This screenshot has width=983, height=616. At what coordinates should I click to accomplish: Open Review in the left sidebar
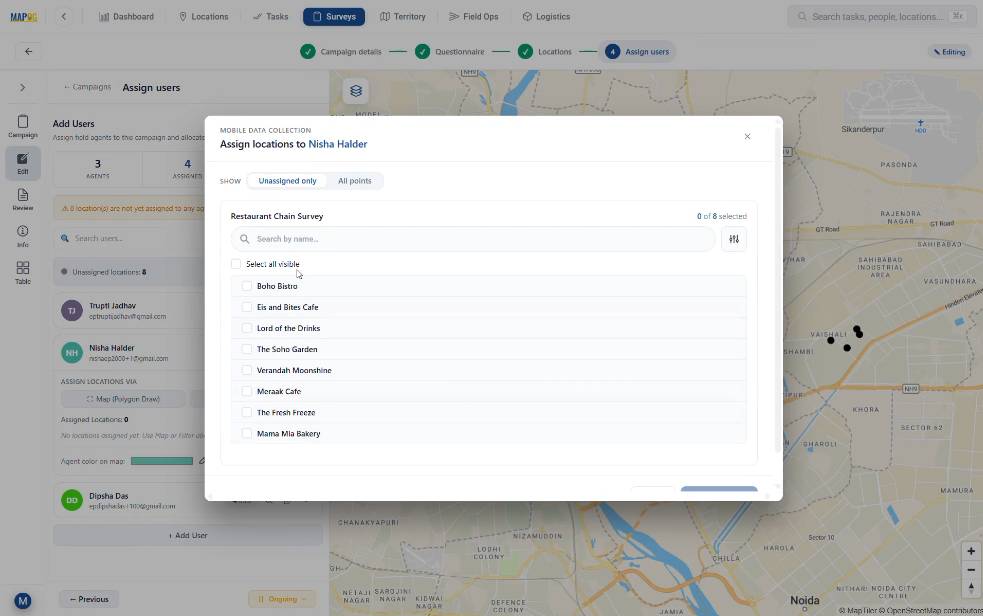(x=23, y=200)
